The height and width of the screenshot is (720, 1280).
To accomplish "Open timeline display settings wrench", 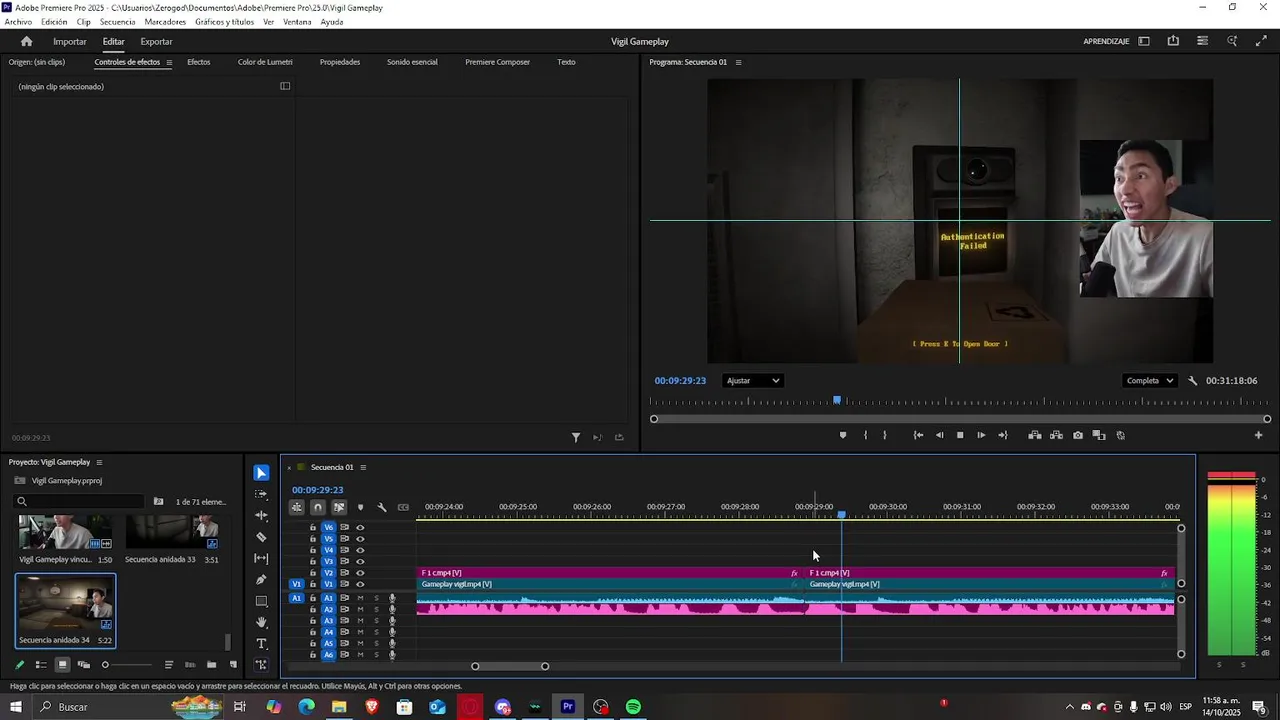I will [x=381, y=507].
